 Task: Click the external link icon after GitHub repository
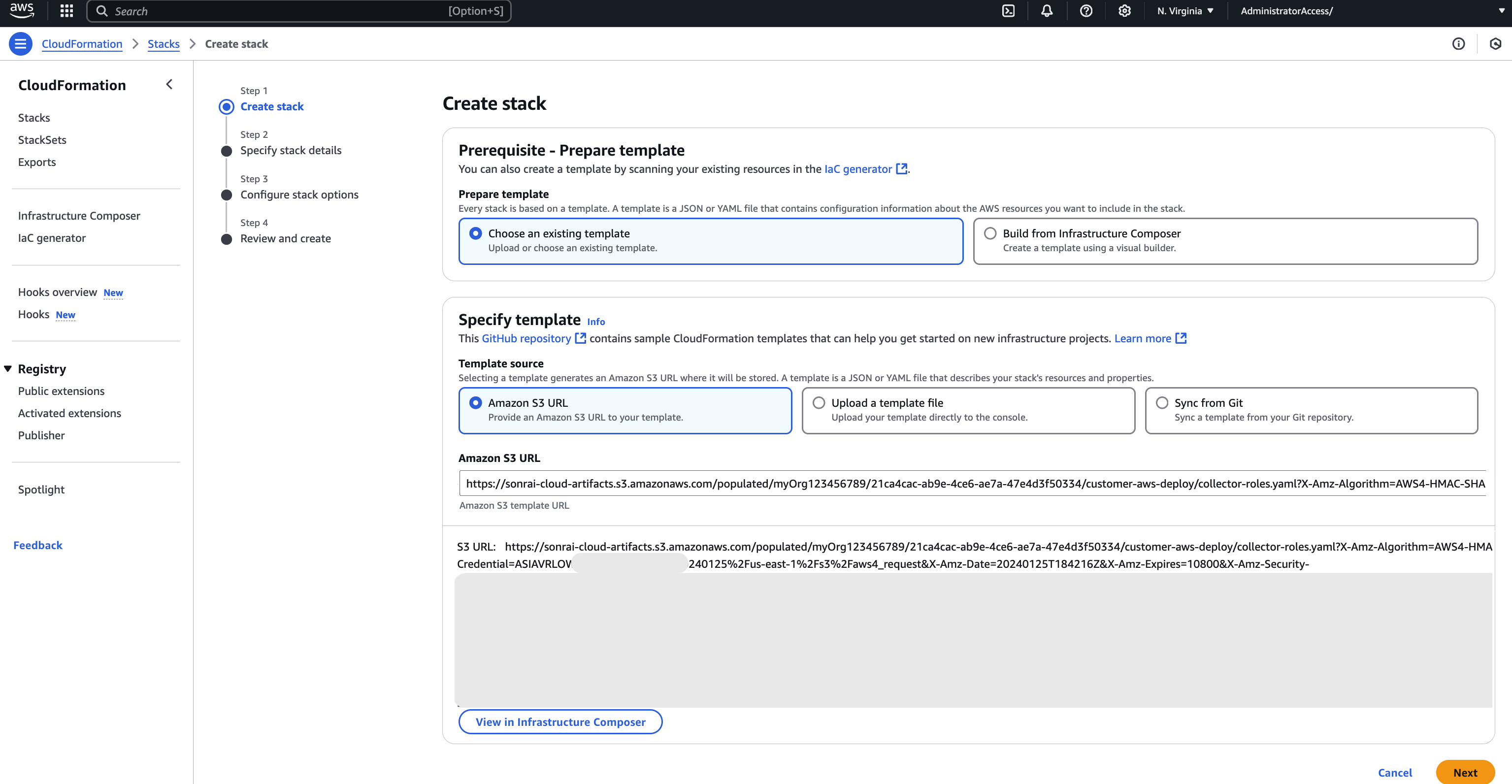580,339
